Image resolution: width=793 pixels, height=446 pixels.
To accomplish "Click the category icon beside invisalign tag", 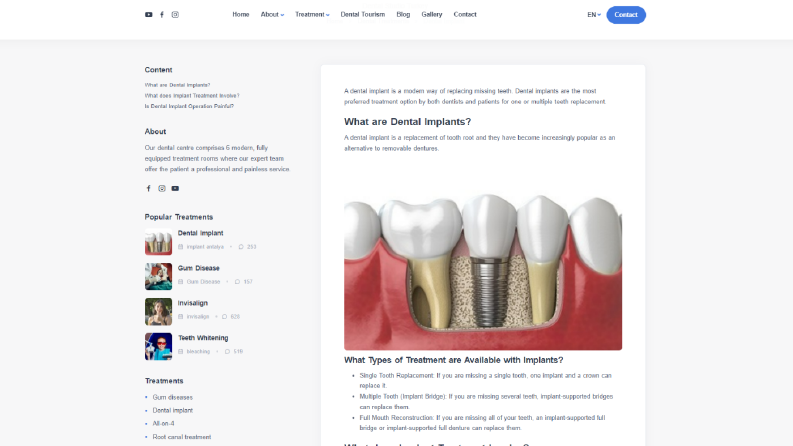I will [181, 317].
